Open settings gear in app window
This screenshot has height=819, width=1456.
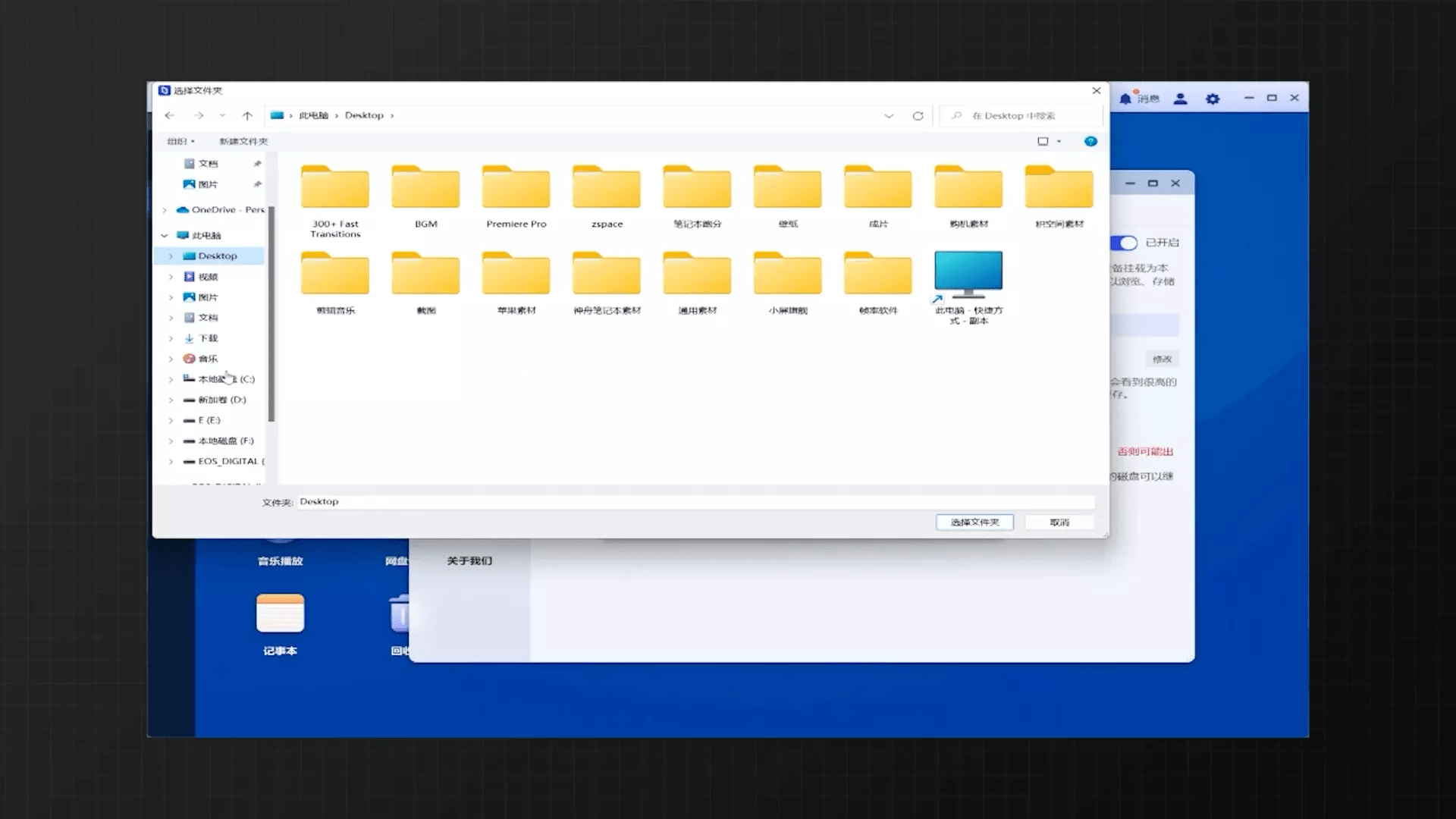coord(1213,98)
